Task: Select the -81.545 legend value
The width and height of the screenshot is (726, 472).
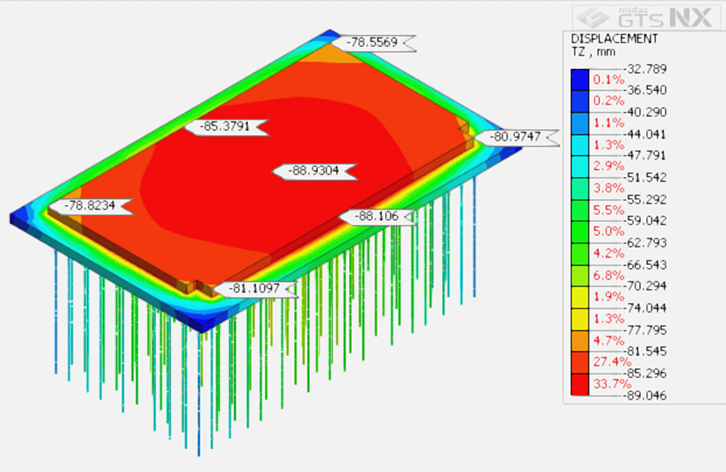Action: pos(645,352)
